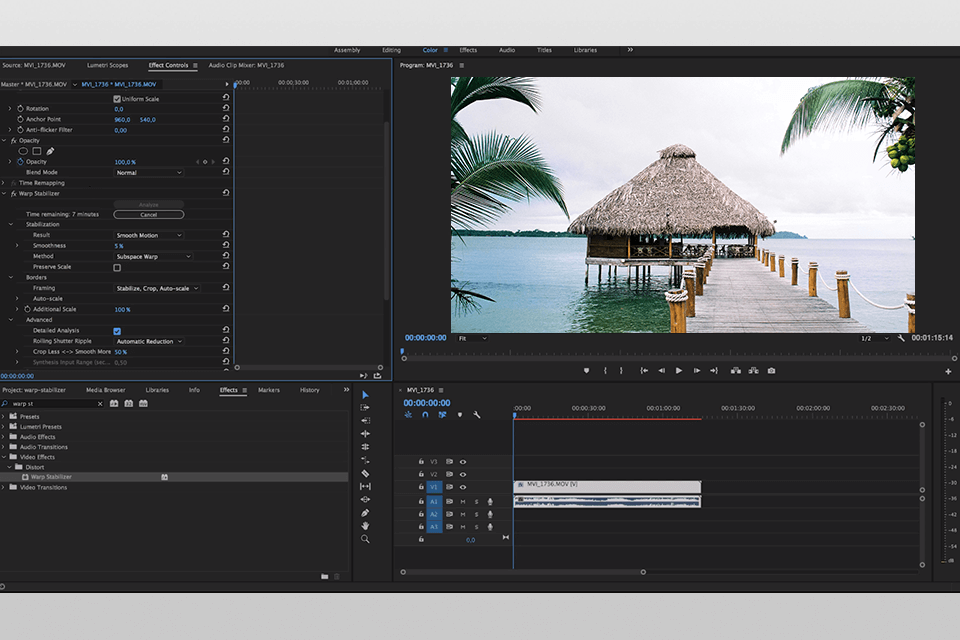Cancel the Warp Stabilizer analysis
Viewport: 960px width, 640px height.
149,214
